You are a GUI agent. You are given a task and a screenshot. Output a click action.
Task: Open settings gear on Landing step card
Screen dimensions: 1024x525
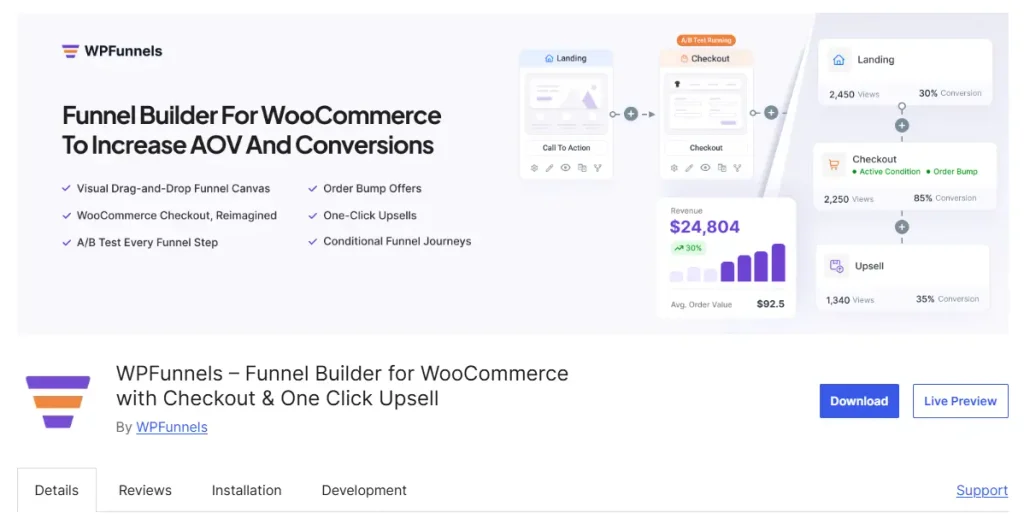(534, 168)
